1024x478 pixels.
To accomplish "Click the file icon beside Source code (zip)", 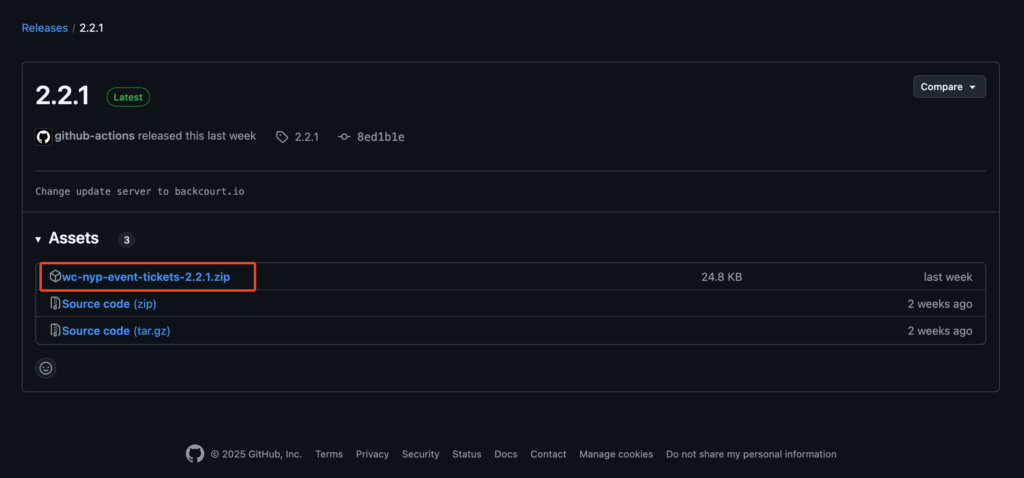I will pos(55,304).
